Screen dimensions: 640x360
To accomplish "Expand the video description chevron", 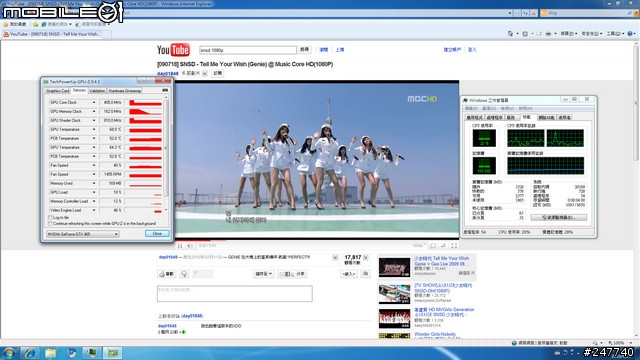I will click(335, 258).
